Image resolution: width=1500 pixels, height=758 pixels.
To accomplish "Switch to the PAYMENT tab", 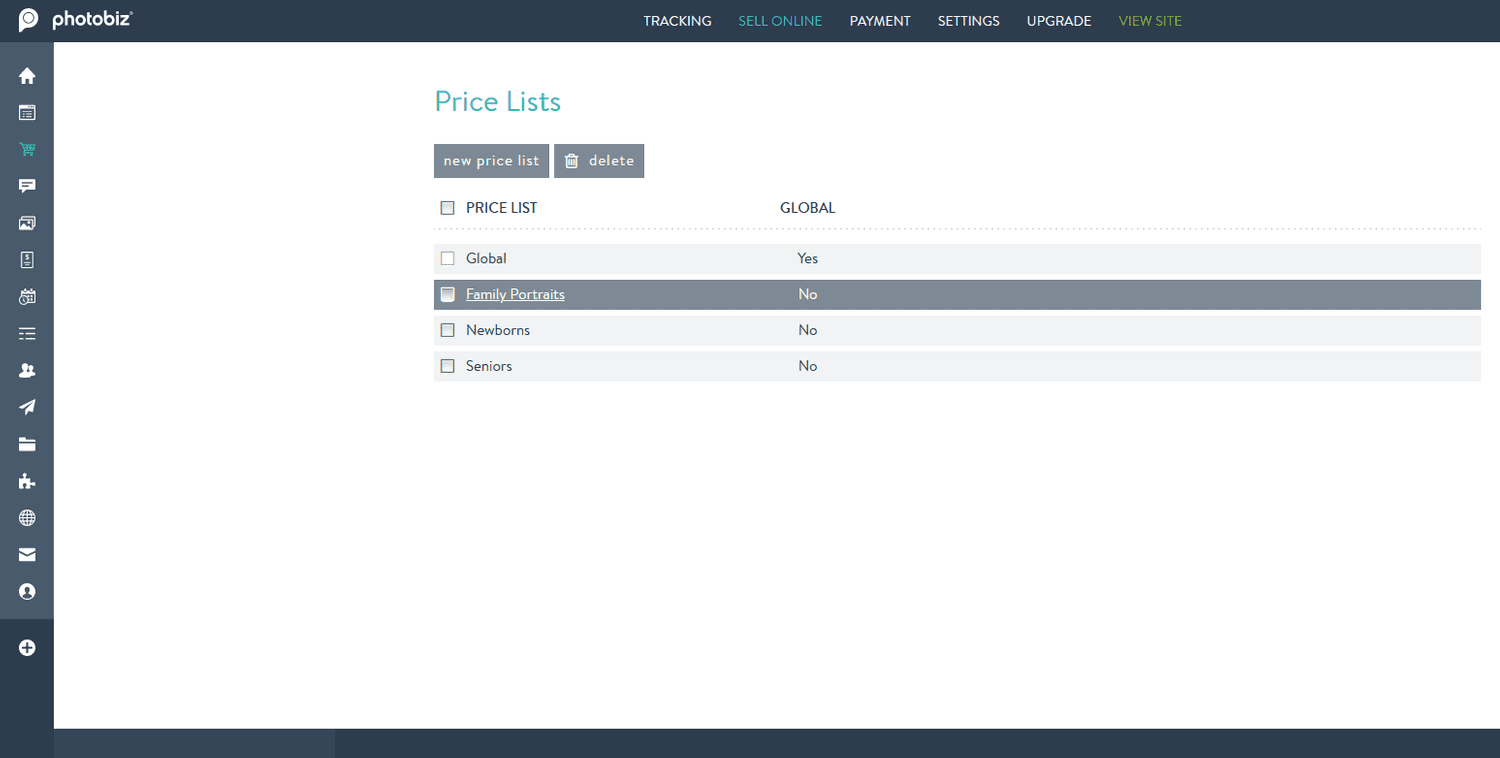I will 880,20.
